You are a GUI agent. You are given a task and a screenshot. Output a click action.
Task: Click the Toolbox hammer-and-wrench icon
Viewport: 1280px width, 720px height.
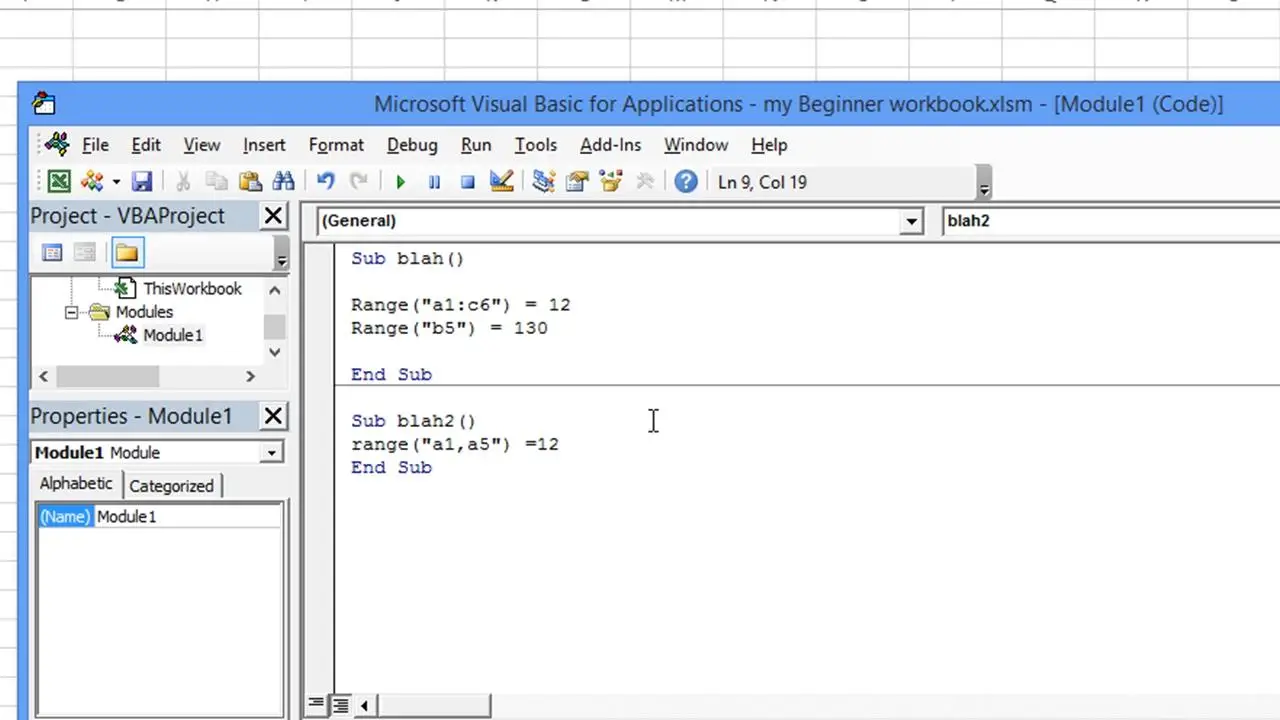644,182
